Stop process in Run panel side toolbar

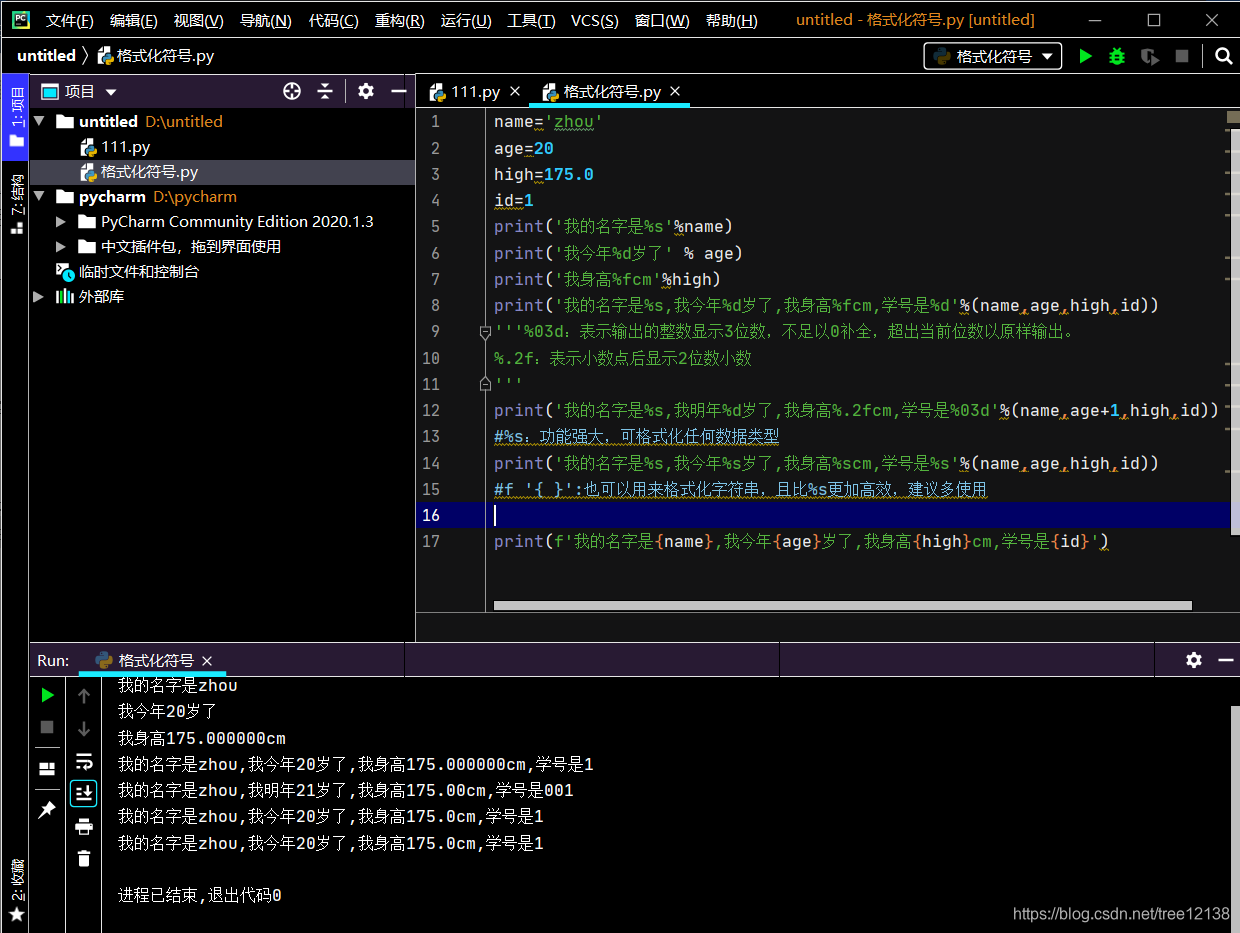(x=47, y=727)
